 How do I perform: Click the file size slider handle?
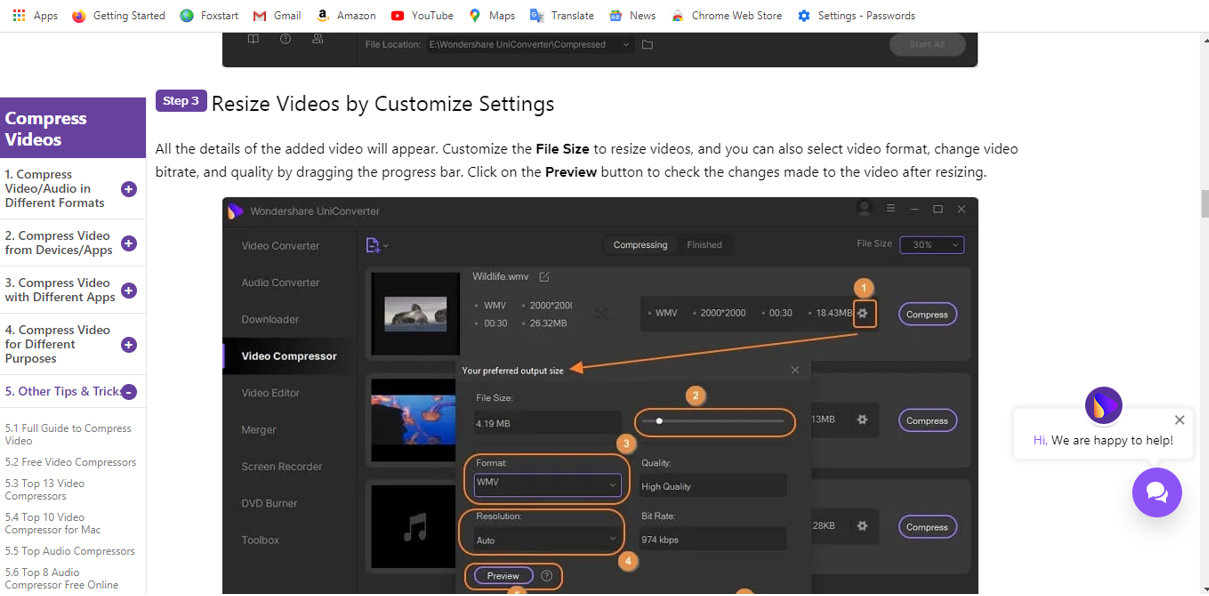pyautogui.click(x=659, y=421)
